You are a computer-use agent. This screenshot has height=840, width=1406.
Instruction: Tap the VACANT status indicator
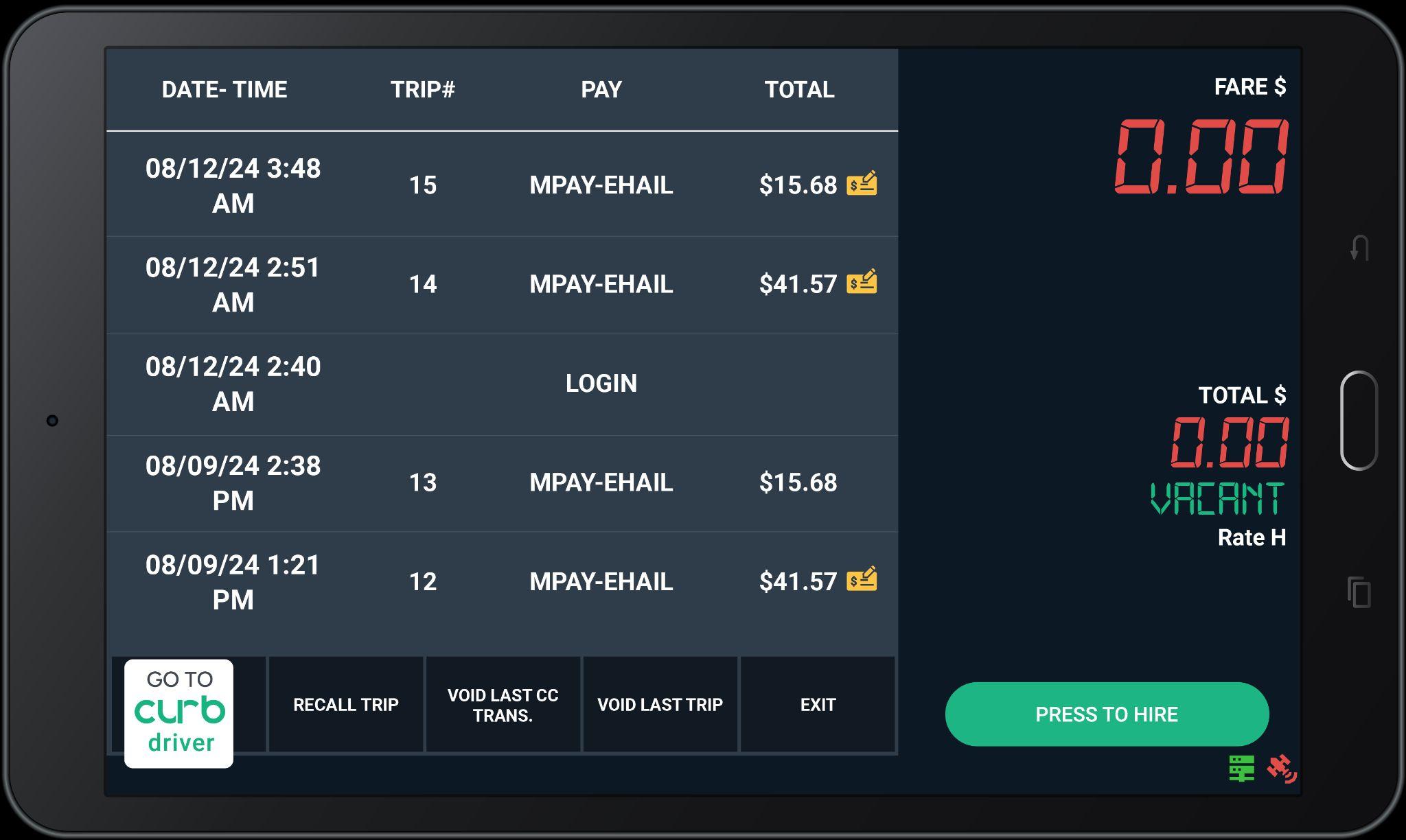click(x=1217, y=499)
